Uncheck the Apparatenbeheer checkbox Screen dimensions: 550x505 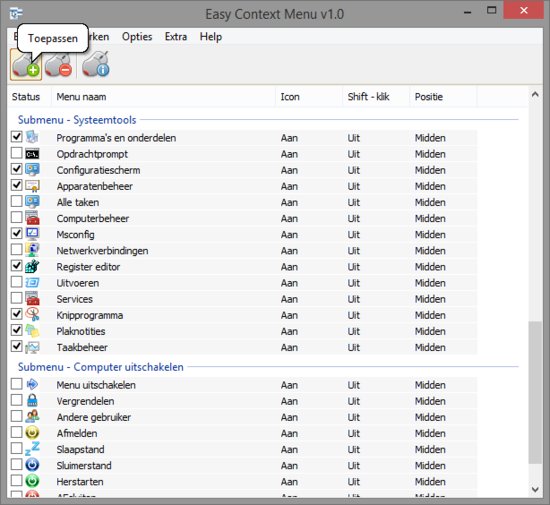pyautogui.click(x=16, y=185)
